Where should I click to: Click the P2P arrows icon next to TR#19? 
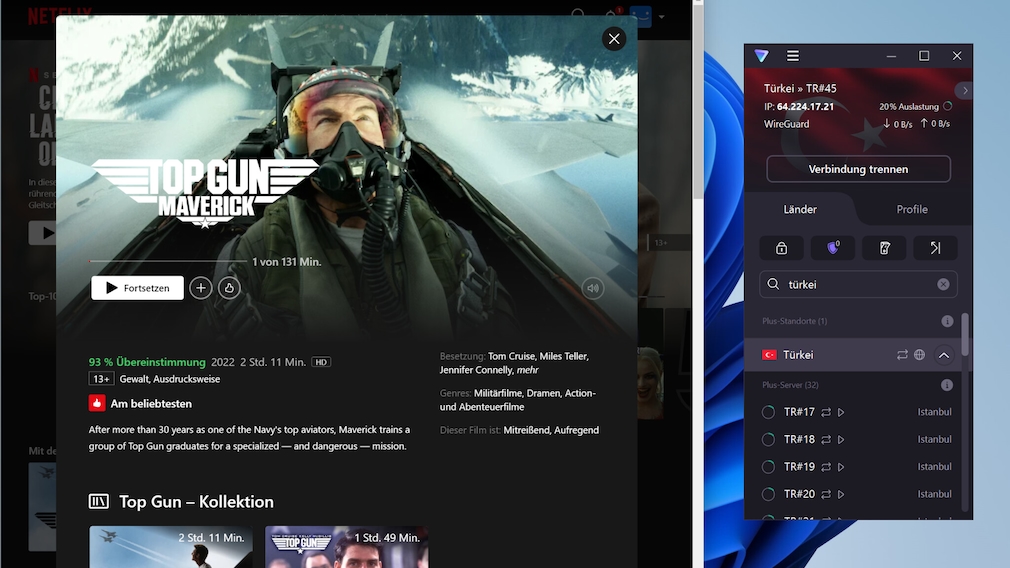pyautogui.click(x=826, y=467)
